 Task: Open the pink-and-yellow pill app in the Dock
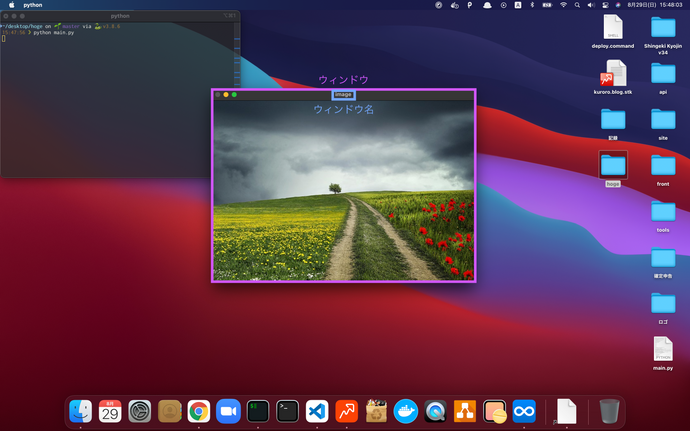(x=495, y=411)
